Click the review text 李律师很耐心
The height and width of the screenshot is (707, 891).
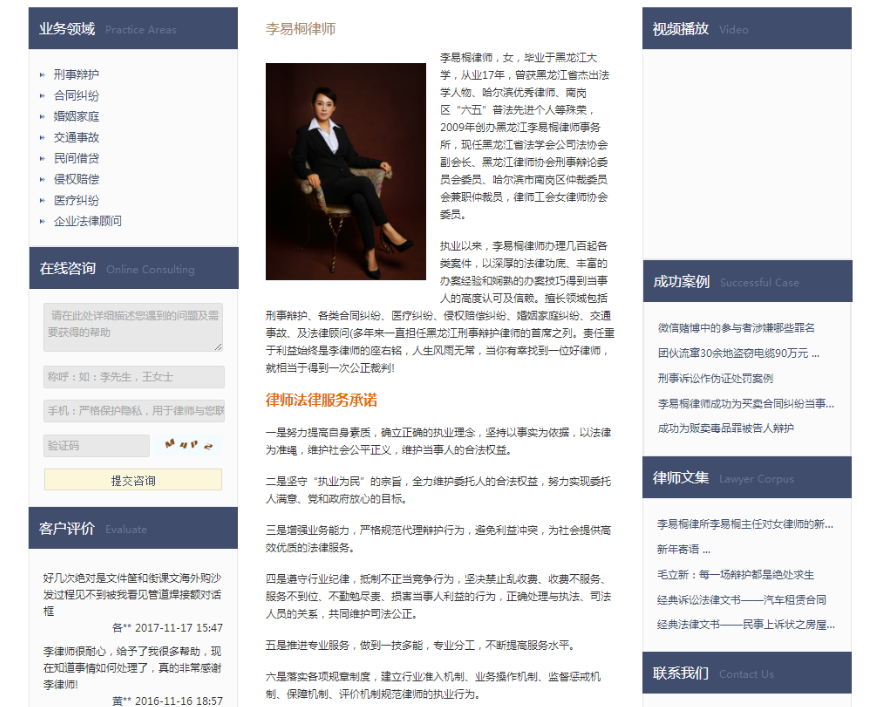click(132, 668)
